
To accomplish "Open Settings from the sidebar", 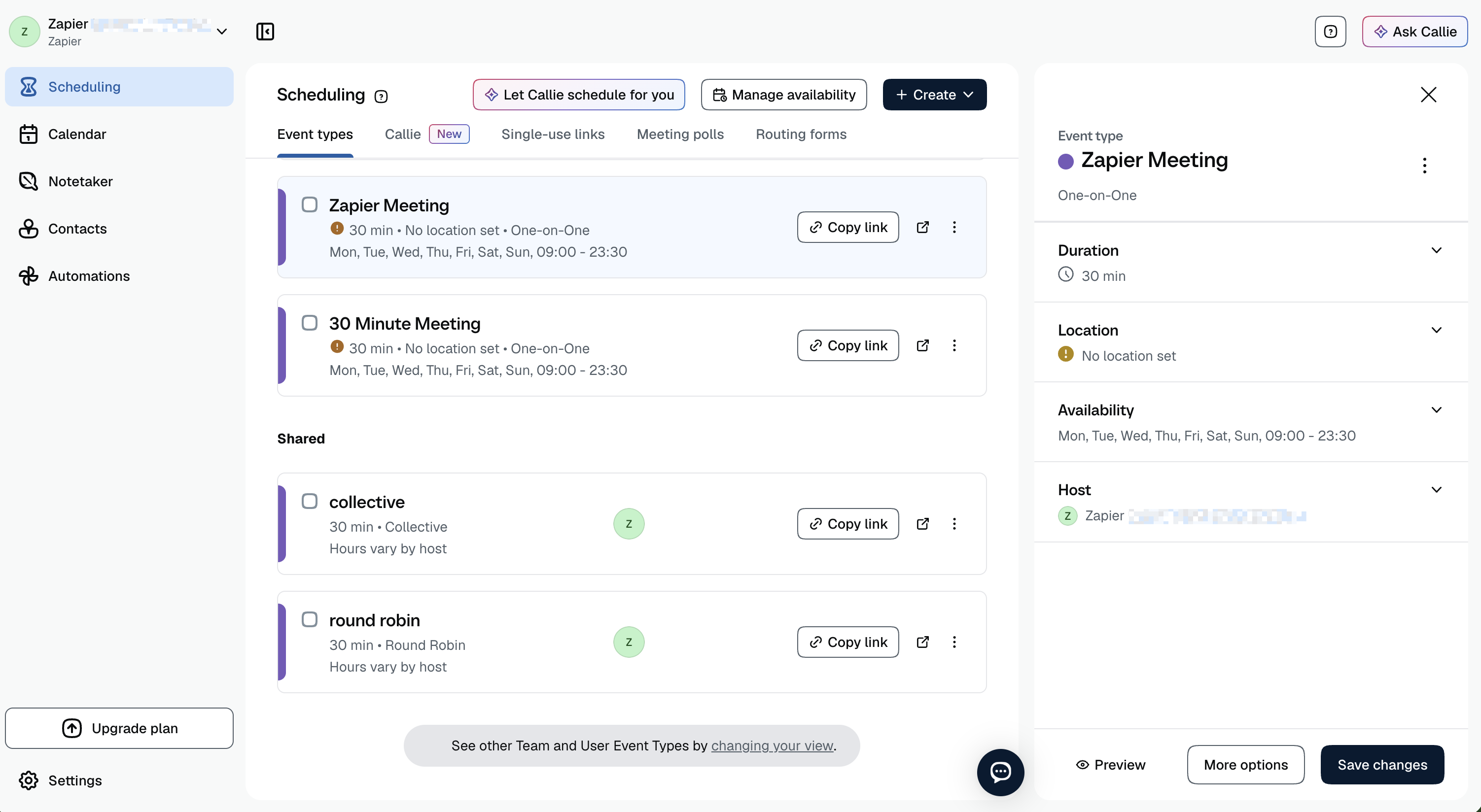I will coord(119,780).
